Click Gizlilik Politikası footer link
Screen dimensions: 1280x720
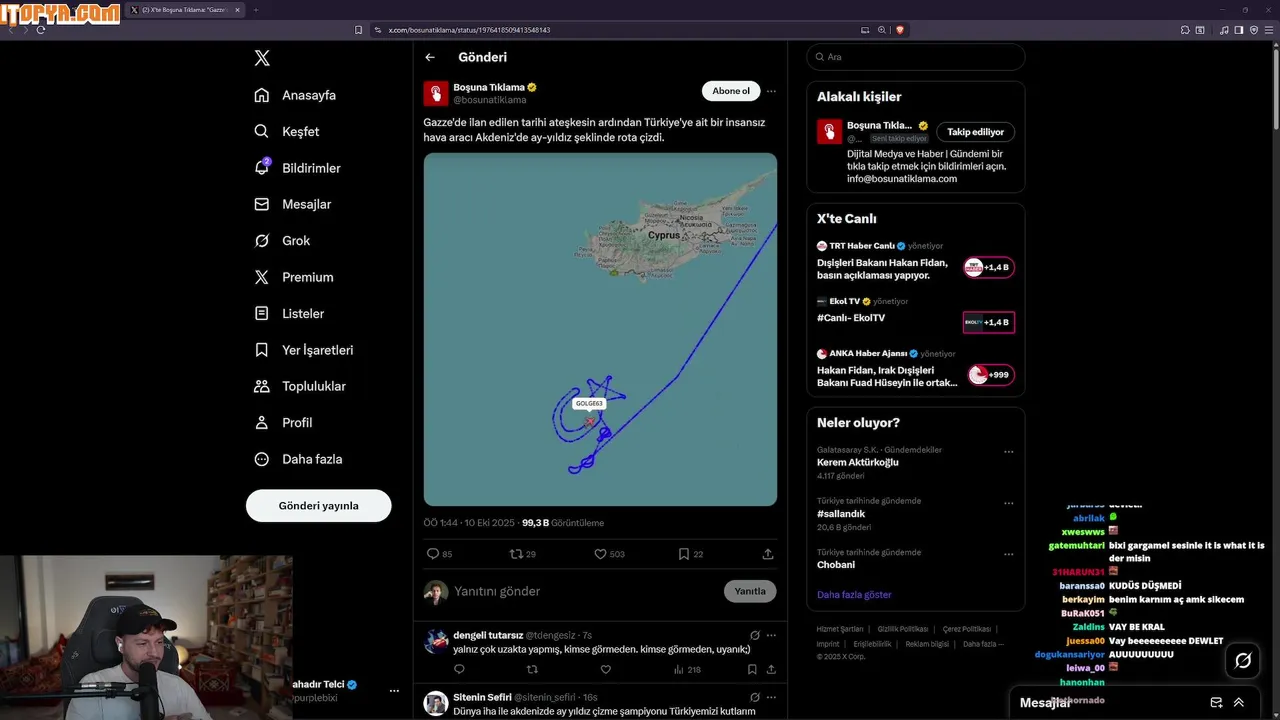[903, 629]
